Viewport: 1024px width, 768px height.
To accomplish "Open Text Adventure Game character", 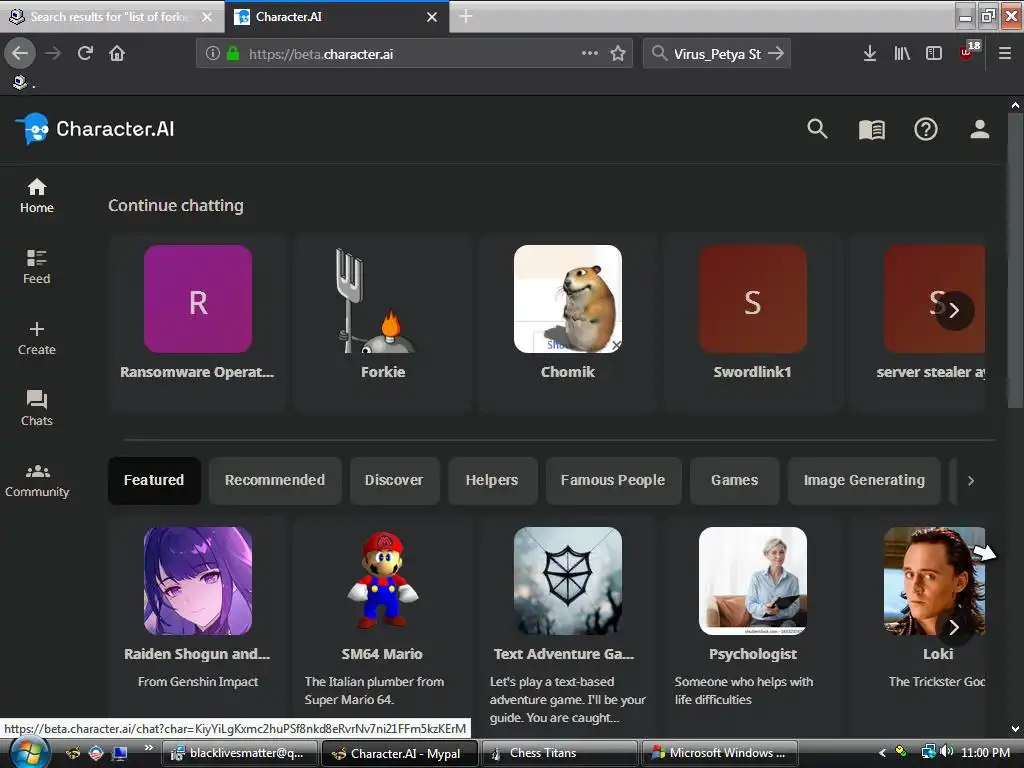I will [568, 626].
